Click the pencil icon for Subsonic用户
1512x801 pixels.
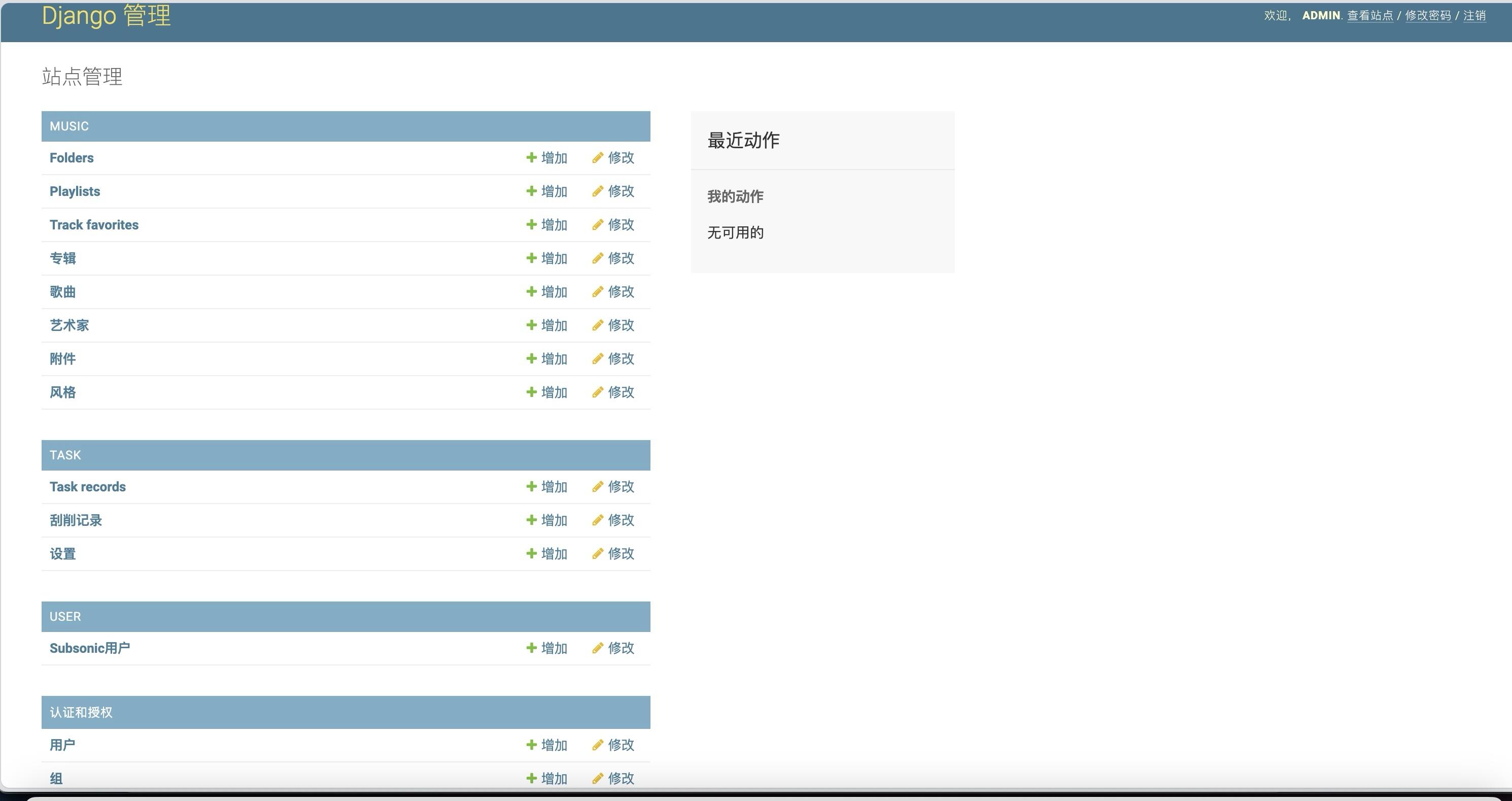pos(598,648)
